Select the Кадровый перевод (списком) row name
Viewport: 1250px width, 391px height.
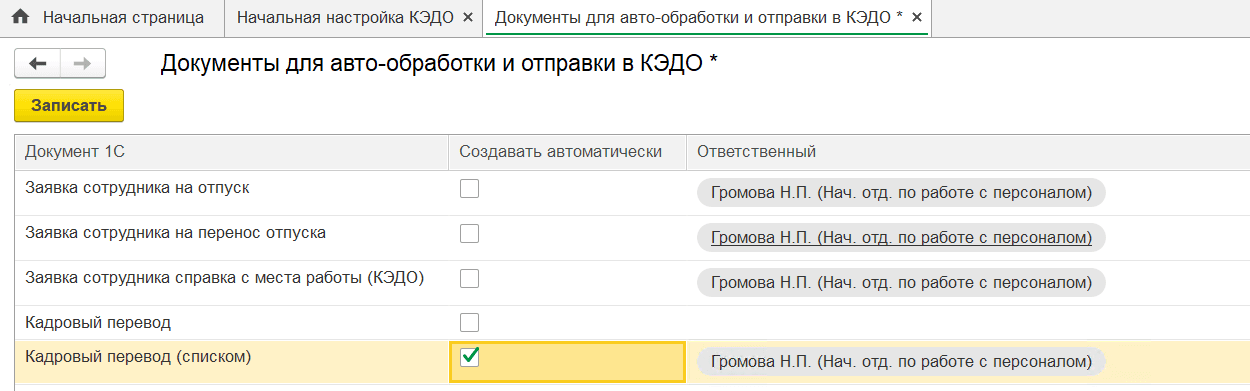click(x=138, y=356)
